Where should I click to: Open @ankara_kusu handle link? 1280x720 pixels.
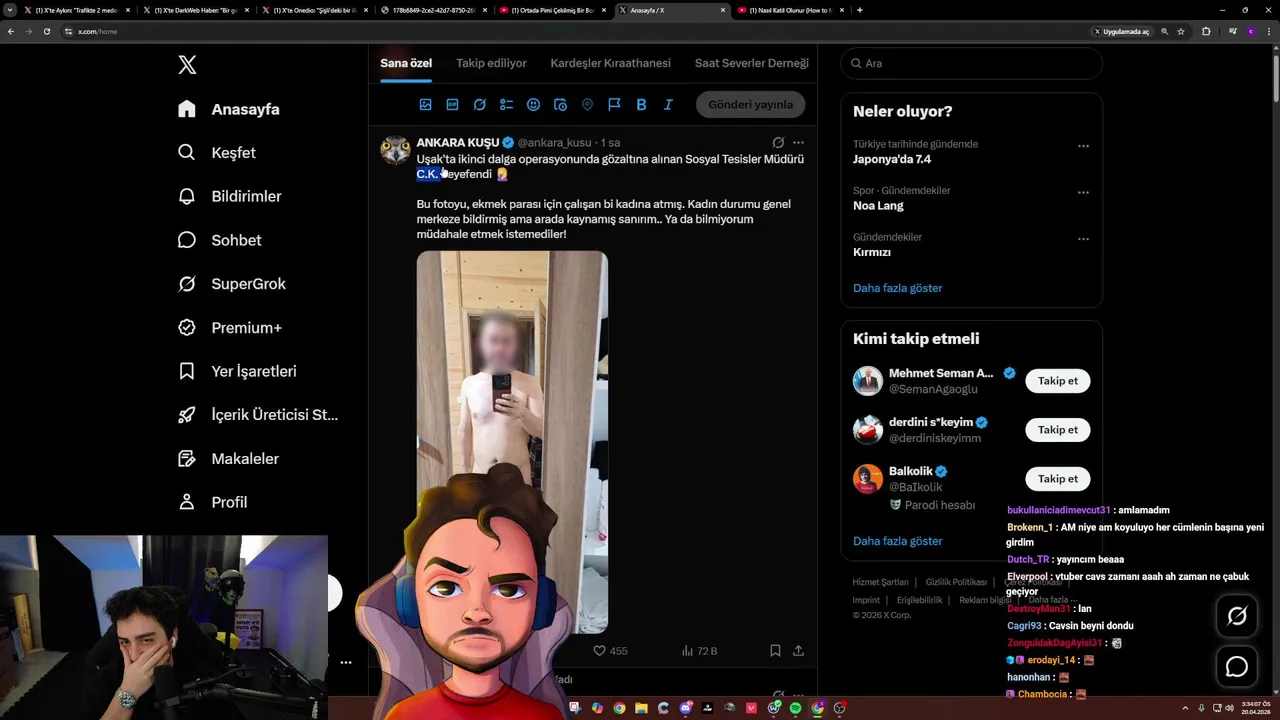tap(554, 143)
